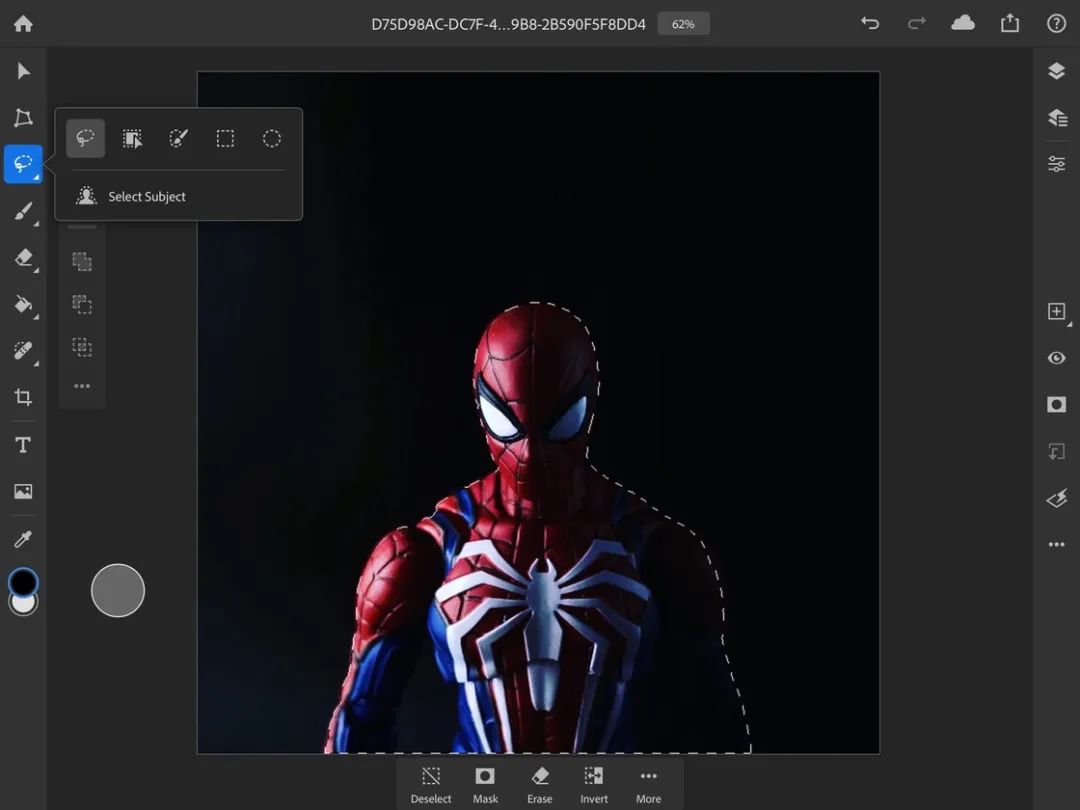
Task: Select the Move tool arrow
Action: click(x=23, y=71)
